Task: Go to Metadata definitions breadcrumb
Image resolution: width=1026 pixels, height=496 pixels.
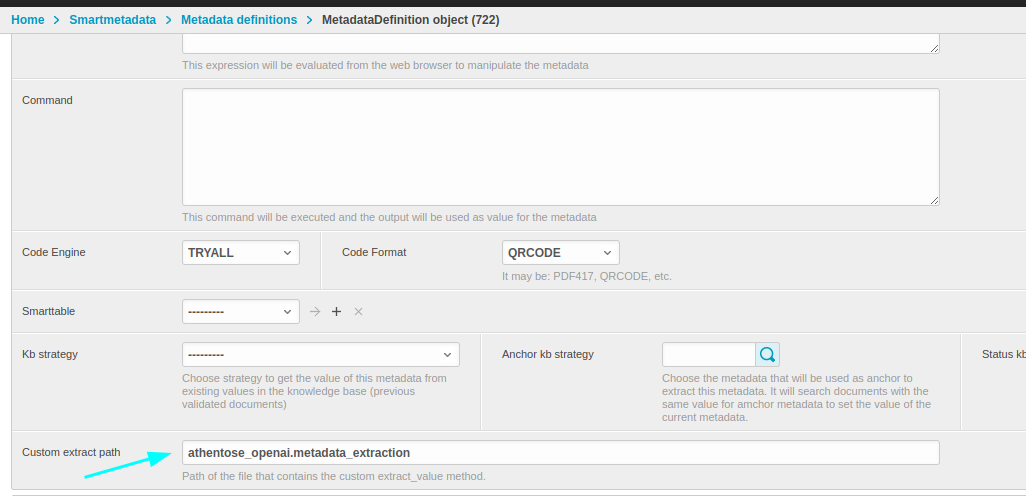Action: click(239, 20)
